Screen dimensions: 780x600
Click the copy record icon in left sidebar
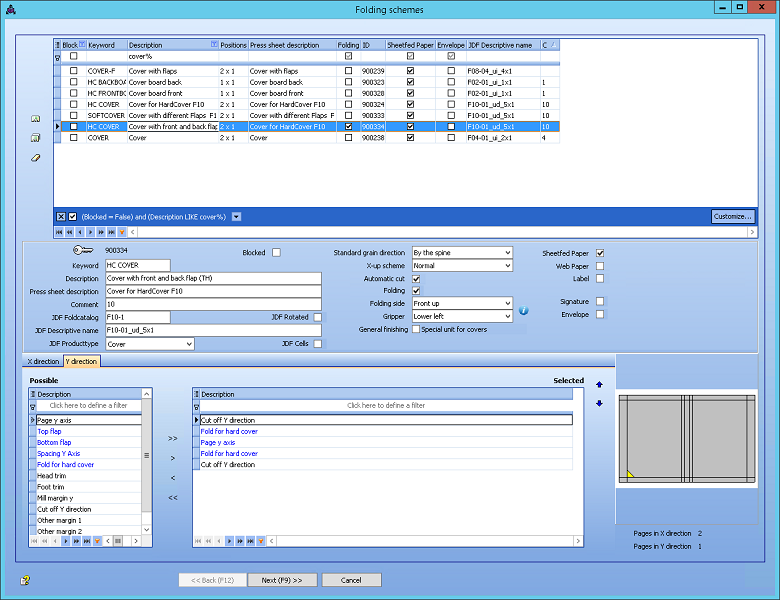pyautogui.click(x=35, y=138)
